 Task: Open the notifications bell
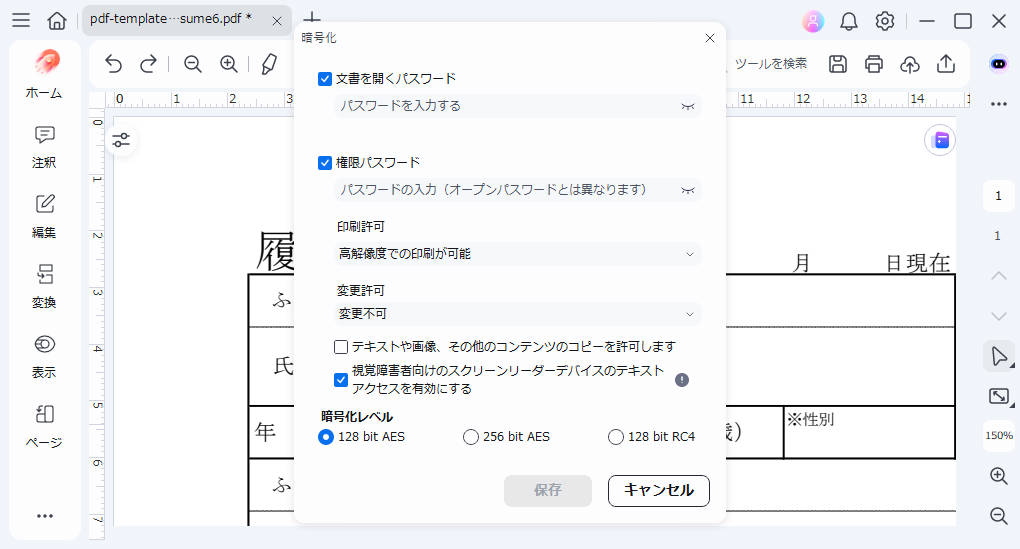(848, 21)
